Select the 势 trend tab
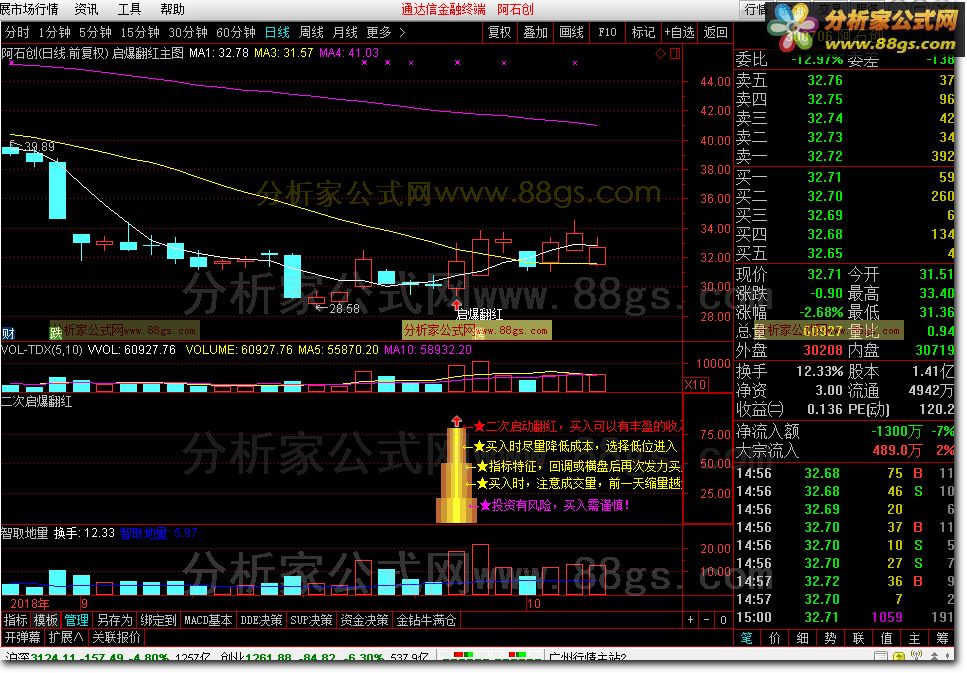Viewport: 967px width, 673px height. pos(830,638)
